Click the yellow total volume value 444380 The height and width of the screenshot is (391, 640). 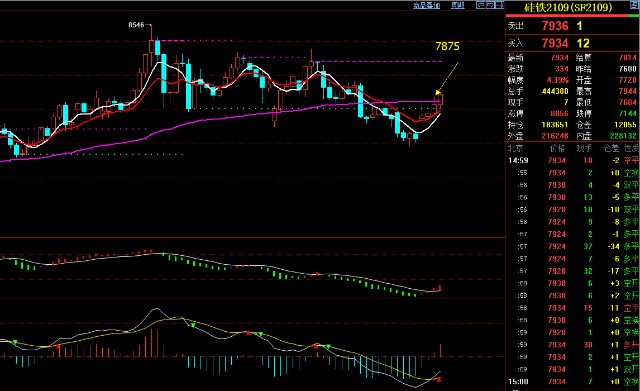(555, 91)
